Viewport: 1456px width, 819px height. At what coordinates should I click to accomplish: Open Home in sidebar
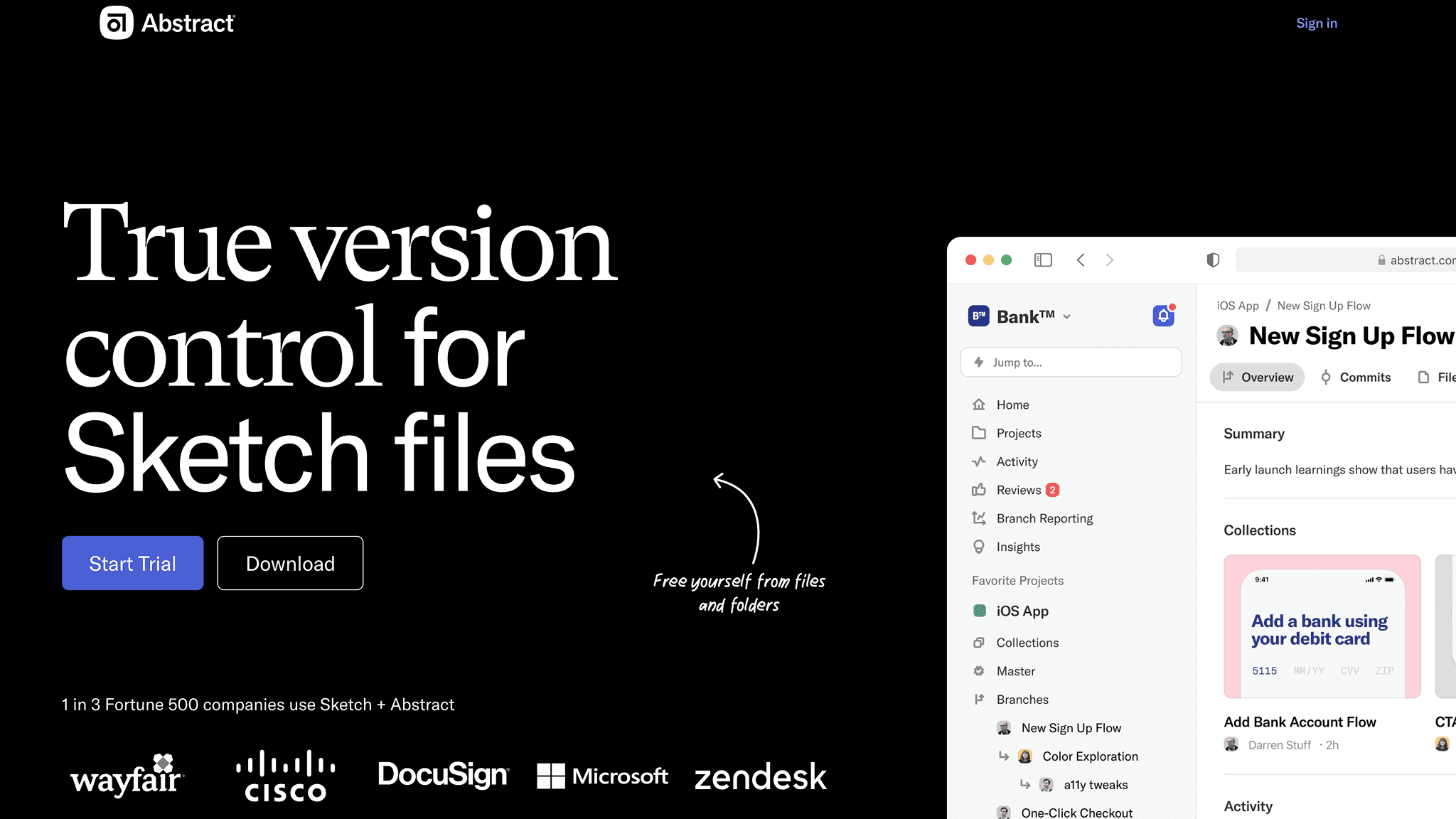(x=1012, y=405)
